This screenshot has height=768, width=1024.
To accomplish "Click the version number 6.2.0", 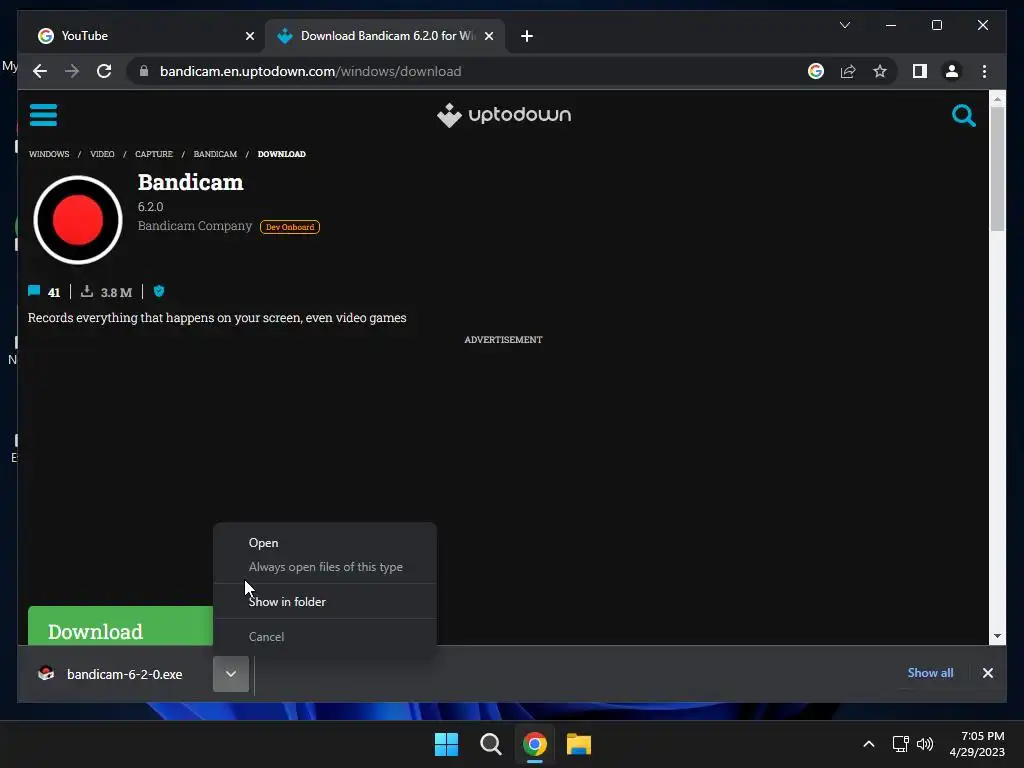I will pyautogui.click(x=150, y=207).
